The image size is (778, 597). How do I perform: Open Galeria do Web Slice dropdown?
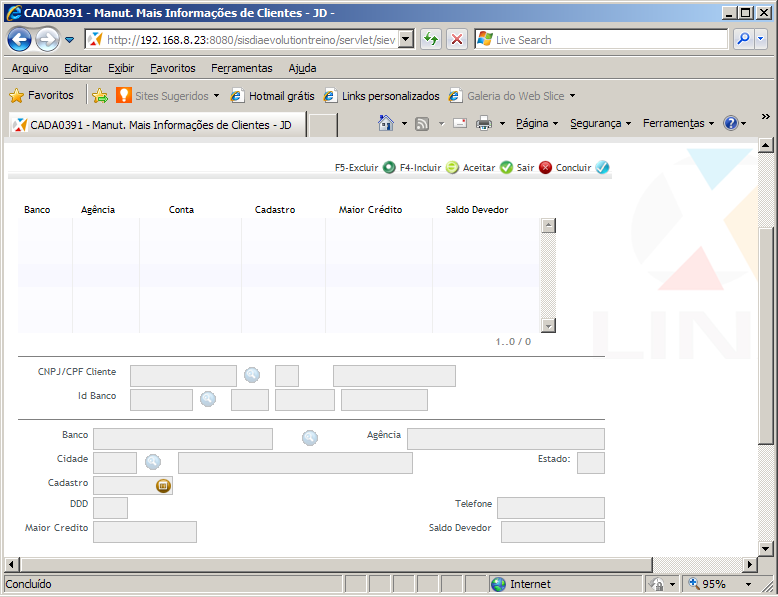click(572, 96)
